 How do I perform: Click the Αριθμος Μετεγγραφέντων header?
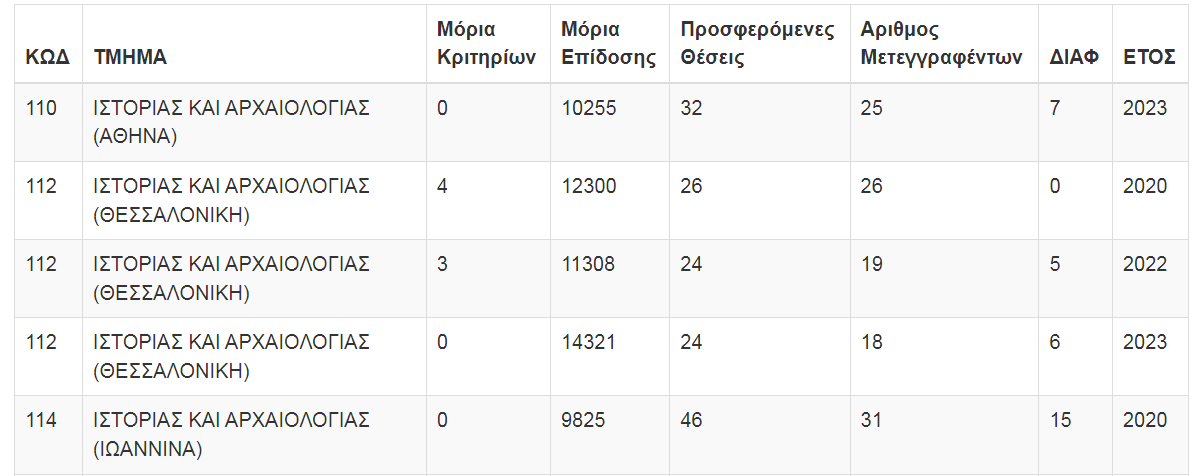[x=941, y=43]
